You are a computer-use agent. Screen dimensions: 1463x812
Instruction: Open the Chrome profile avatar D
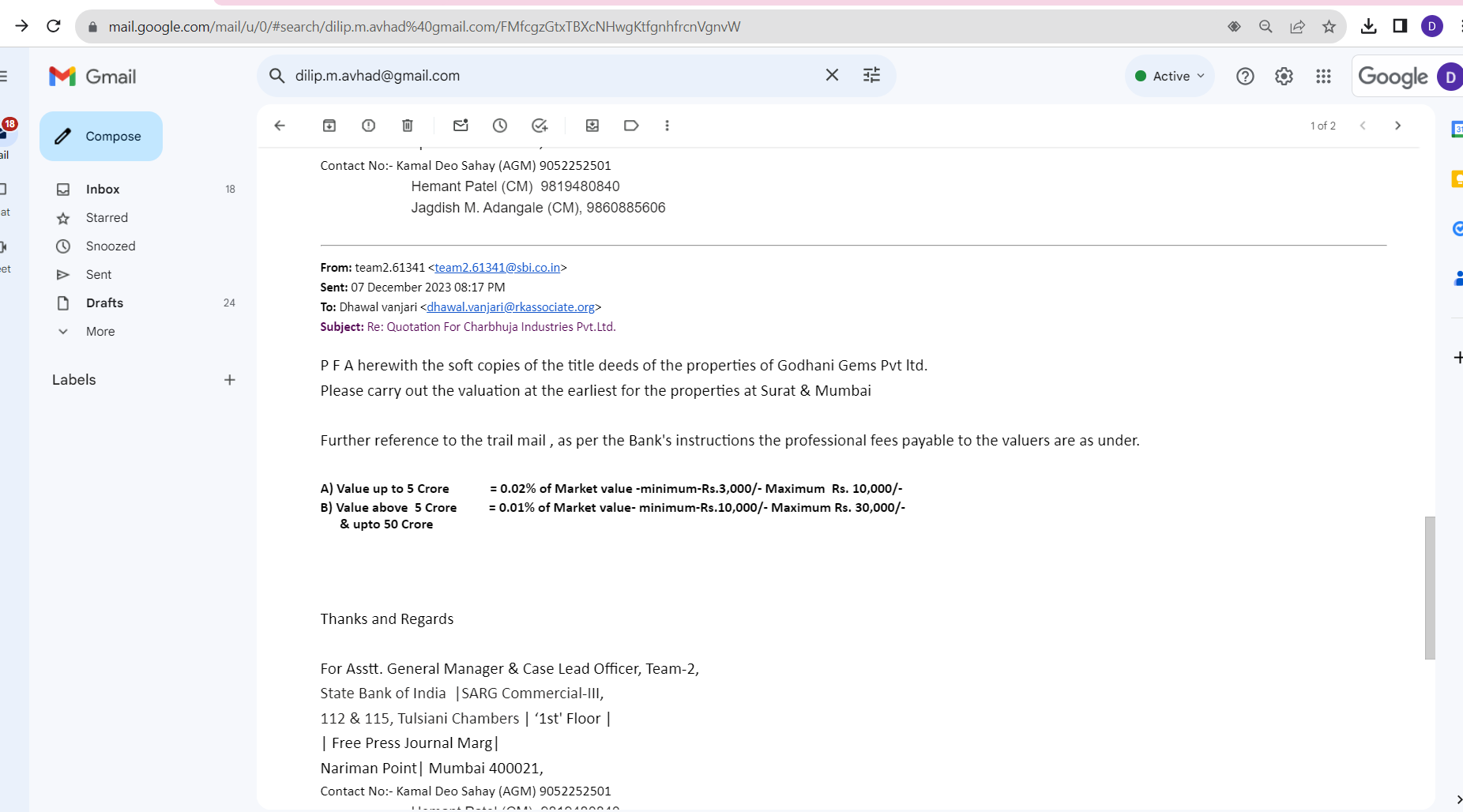click(x=1432, y=26)
